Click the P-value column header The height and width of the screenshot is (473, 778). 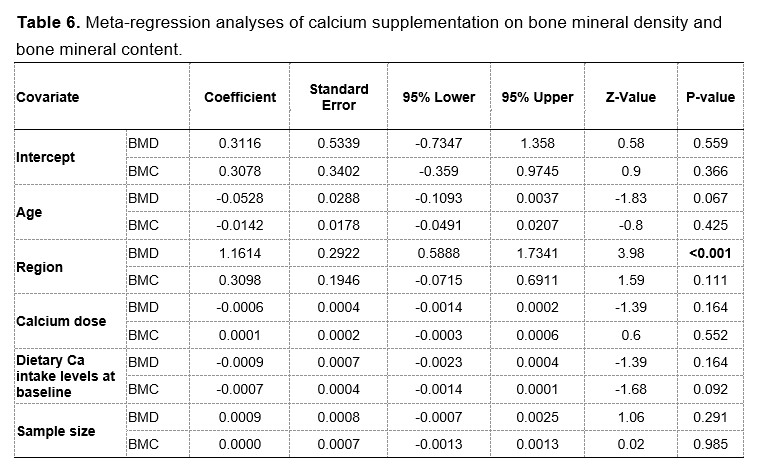pos(710,97)
